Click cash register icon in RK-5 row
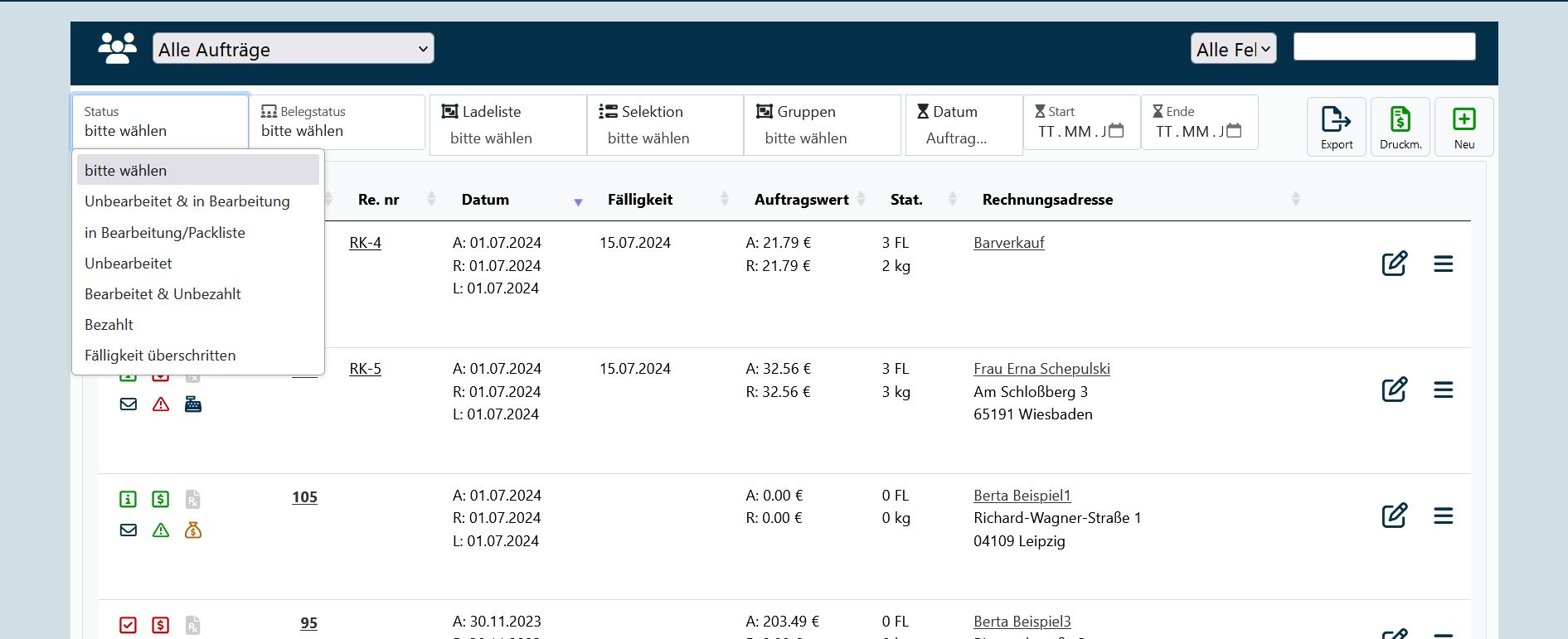 tap(192, 404)
